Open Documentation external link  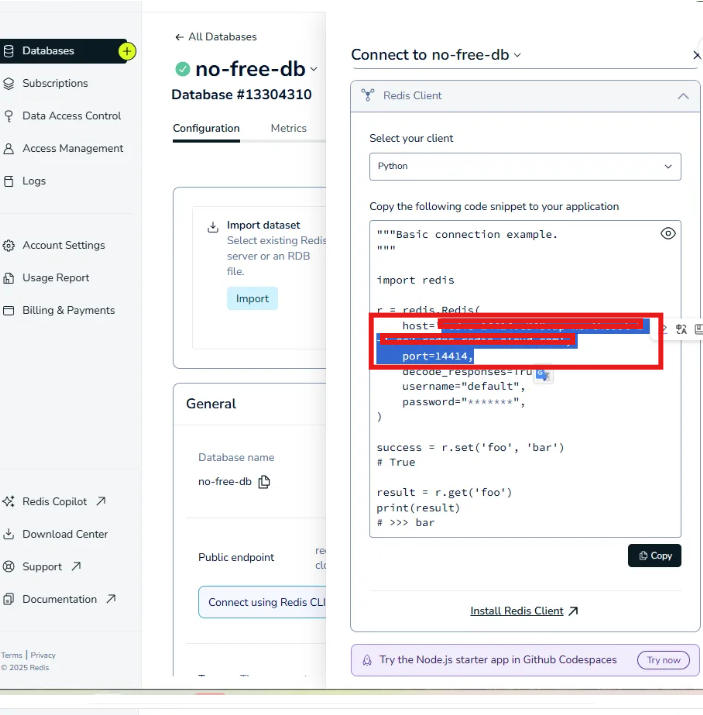pyautogui.click(x=59, y=599)
